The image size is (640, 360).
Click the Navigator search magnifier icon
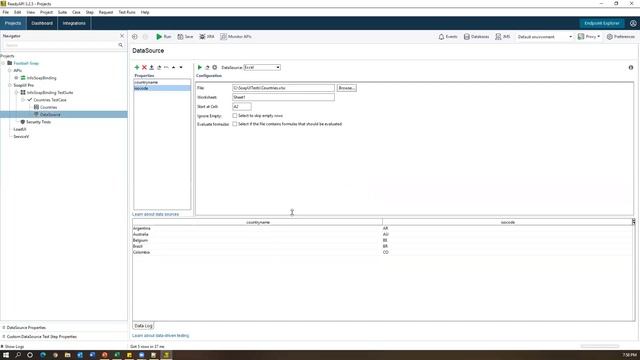[120, 45]
